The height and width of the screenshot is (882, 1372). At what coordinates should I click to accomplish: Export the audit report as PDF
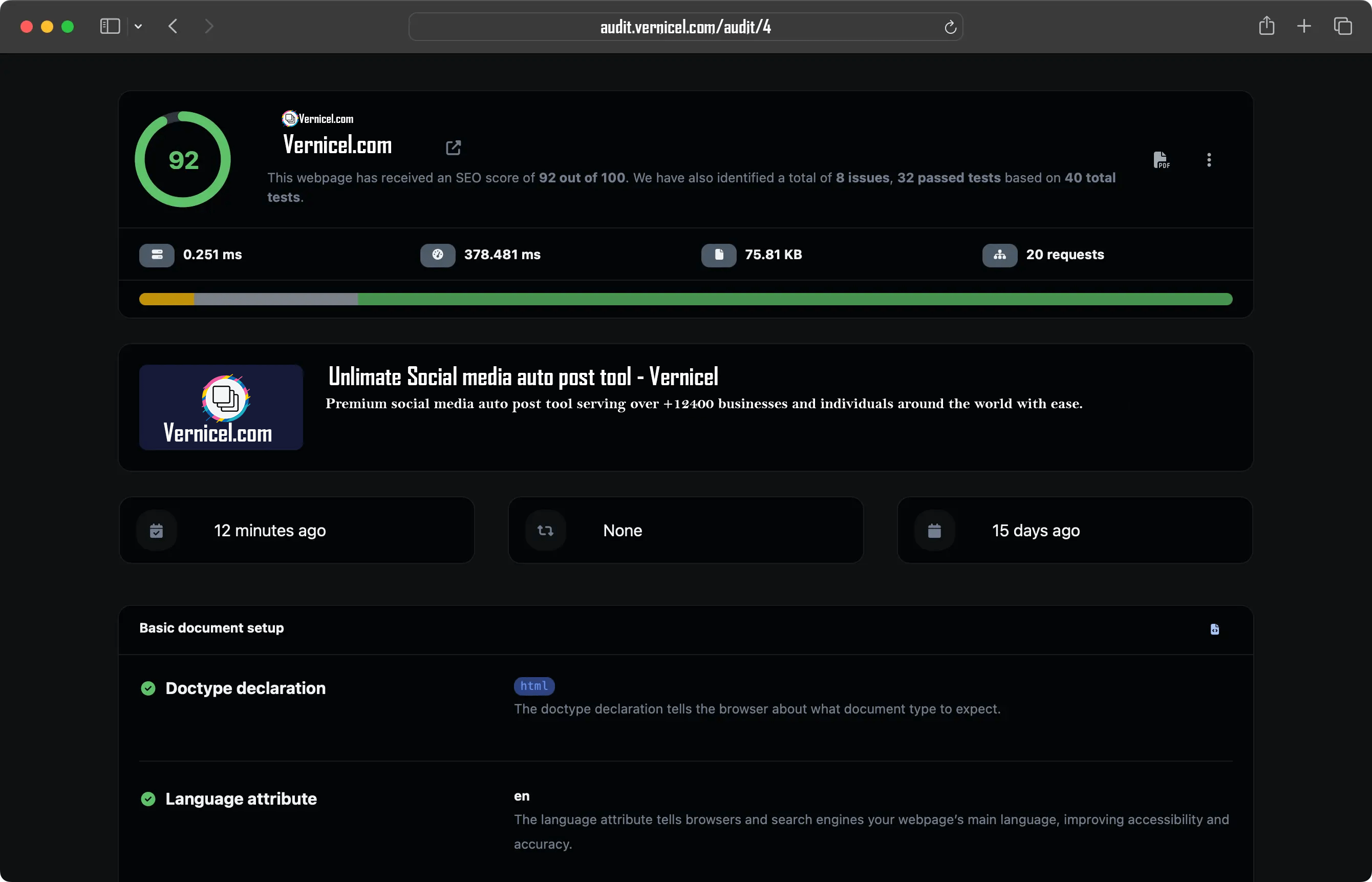coord(1162,160)
